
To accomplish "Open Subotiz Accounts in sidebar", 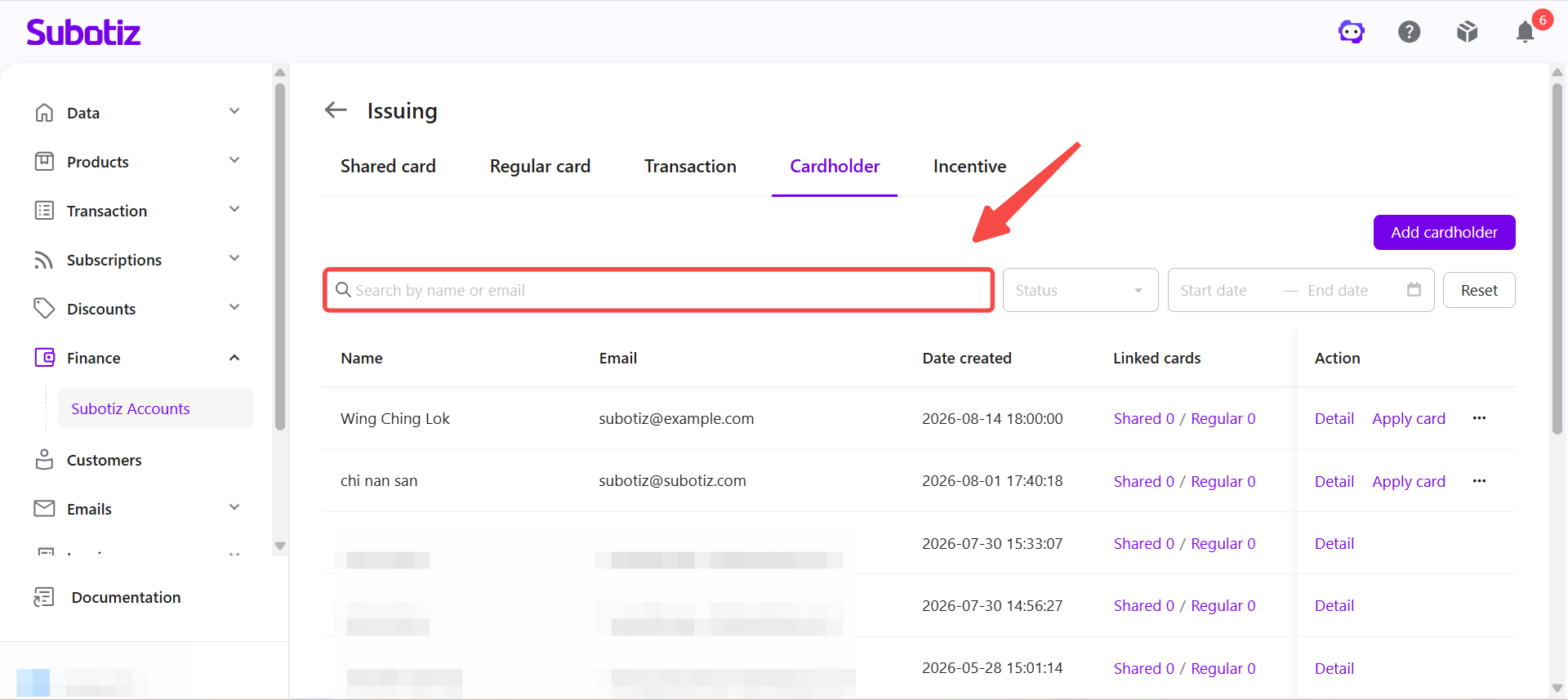I will pyautogui.click(x=155, y=408).
